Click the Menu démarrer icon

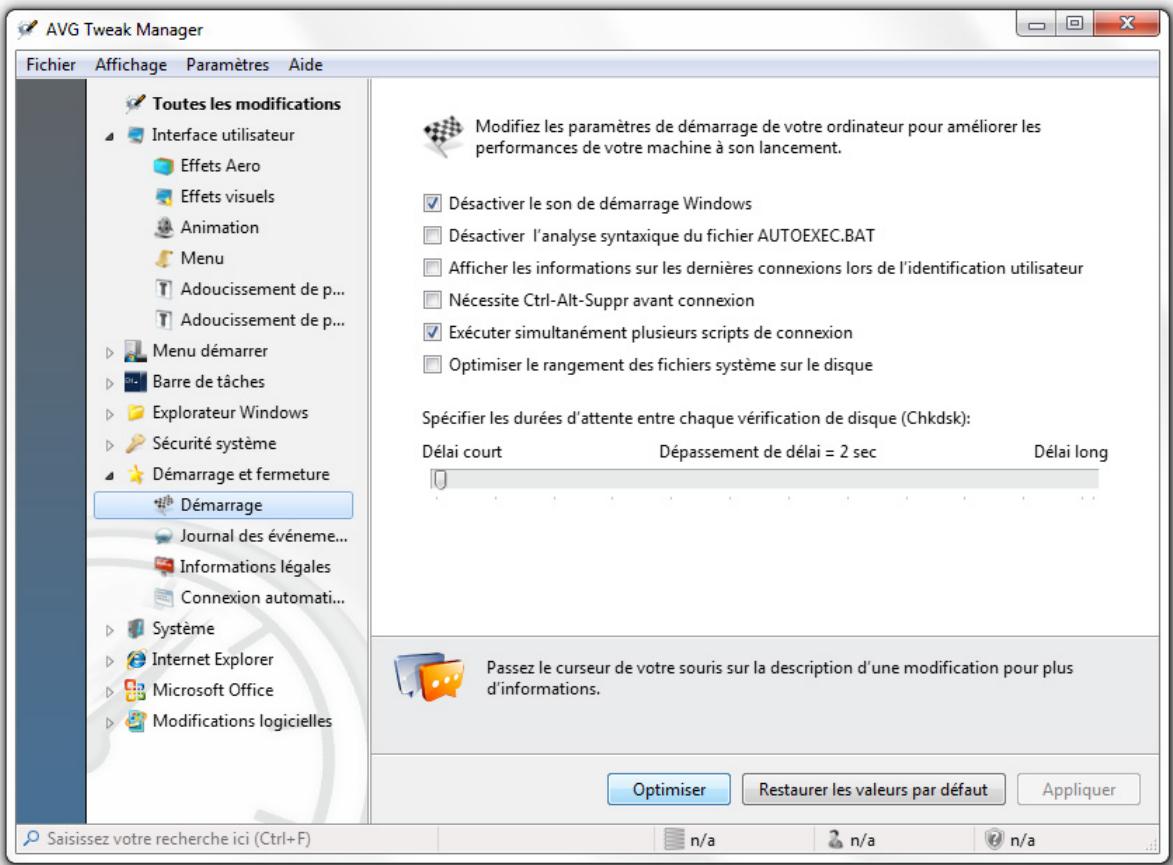[x=135, y=351]
